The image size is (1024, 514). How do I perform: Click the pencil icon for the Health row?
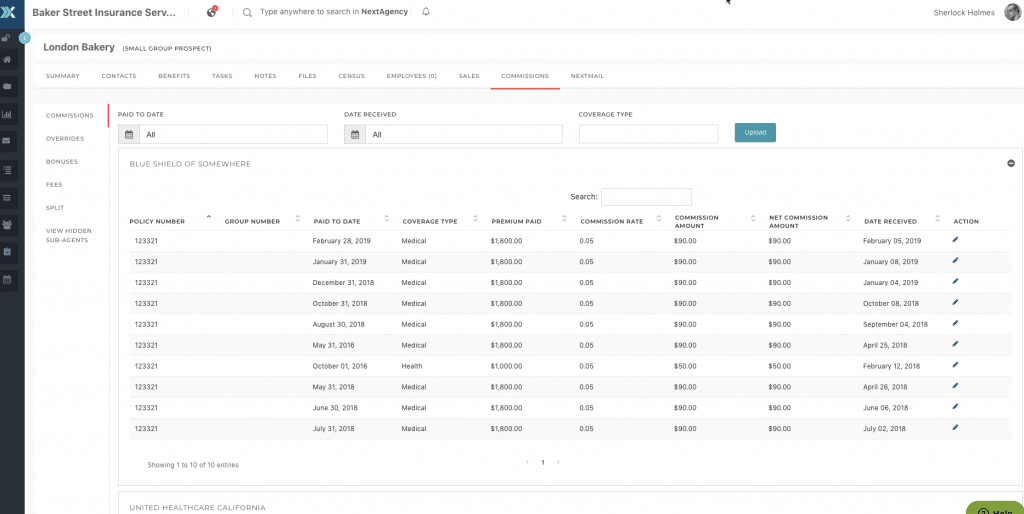(955, 365)
